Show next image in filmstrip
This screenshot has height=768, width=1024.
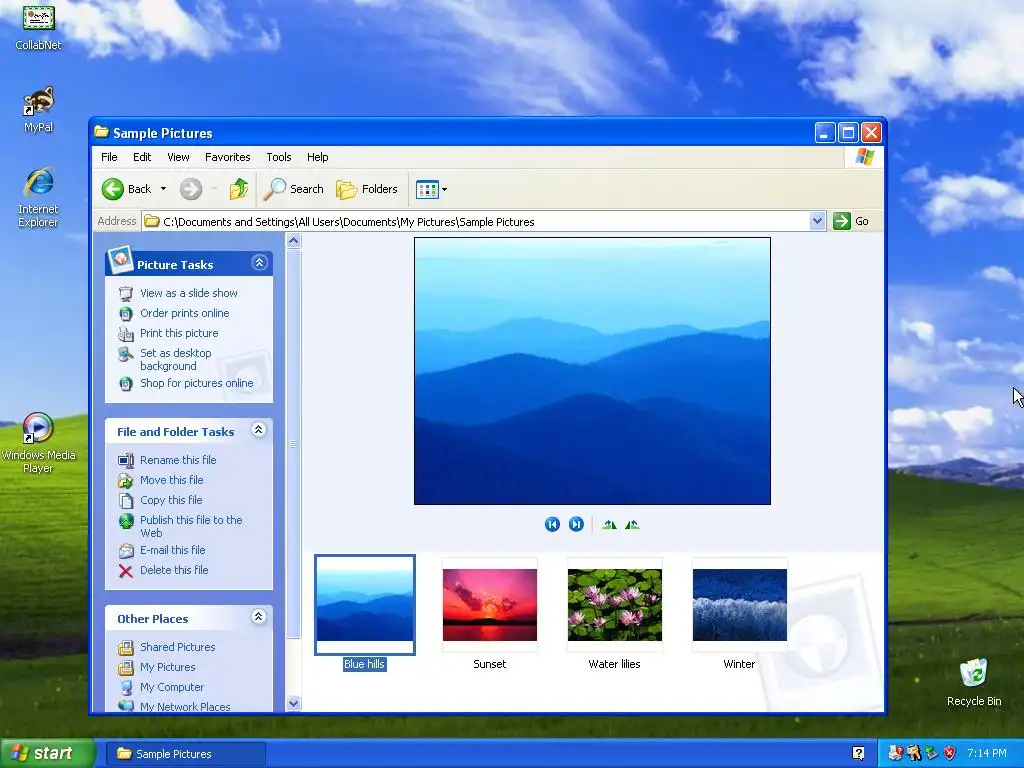pyautogui.click(x=576, y=524)
